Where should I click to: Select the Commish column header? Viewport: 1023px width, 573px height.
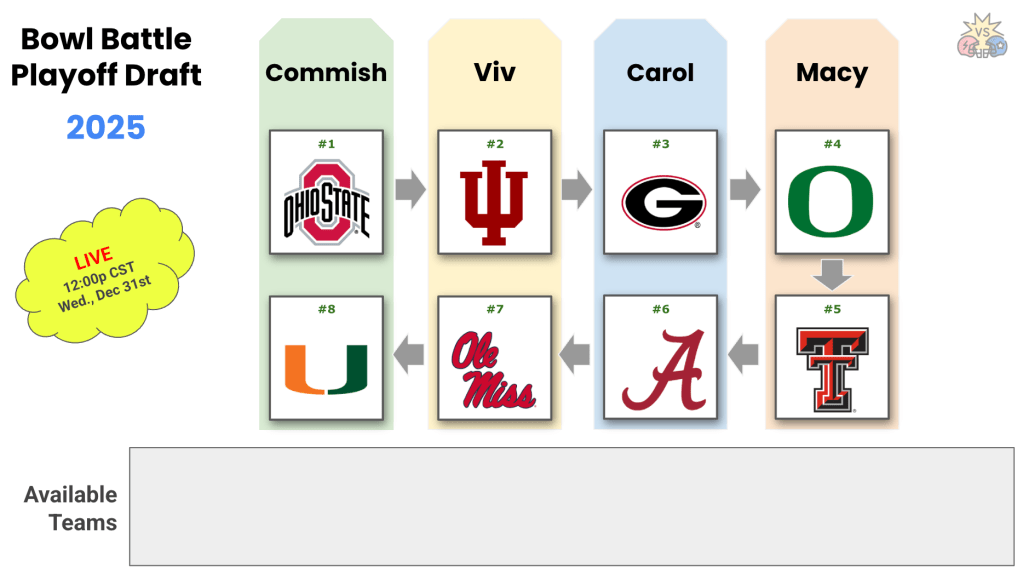point(326,73)
